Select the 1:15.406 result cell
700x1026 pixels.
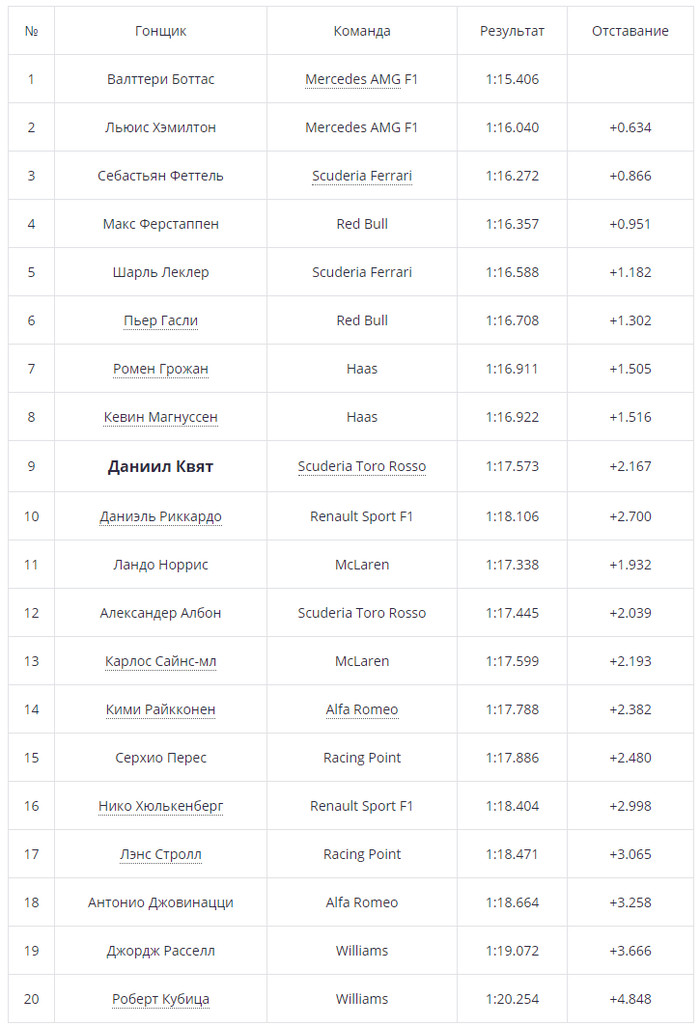coord(512,79)
